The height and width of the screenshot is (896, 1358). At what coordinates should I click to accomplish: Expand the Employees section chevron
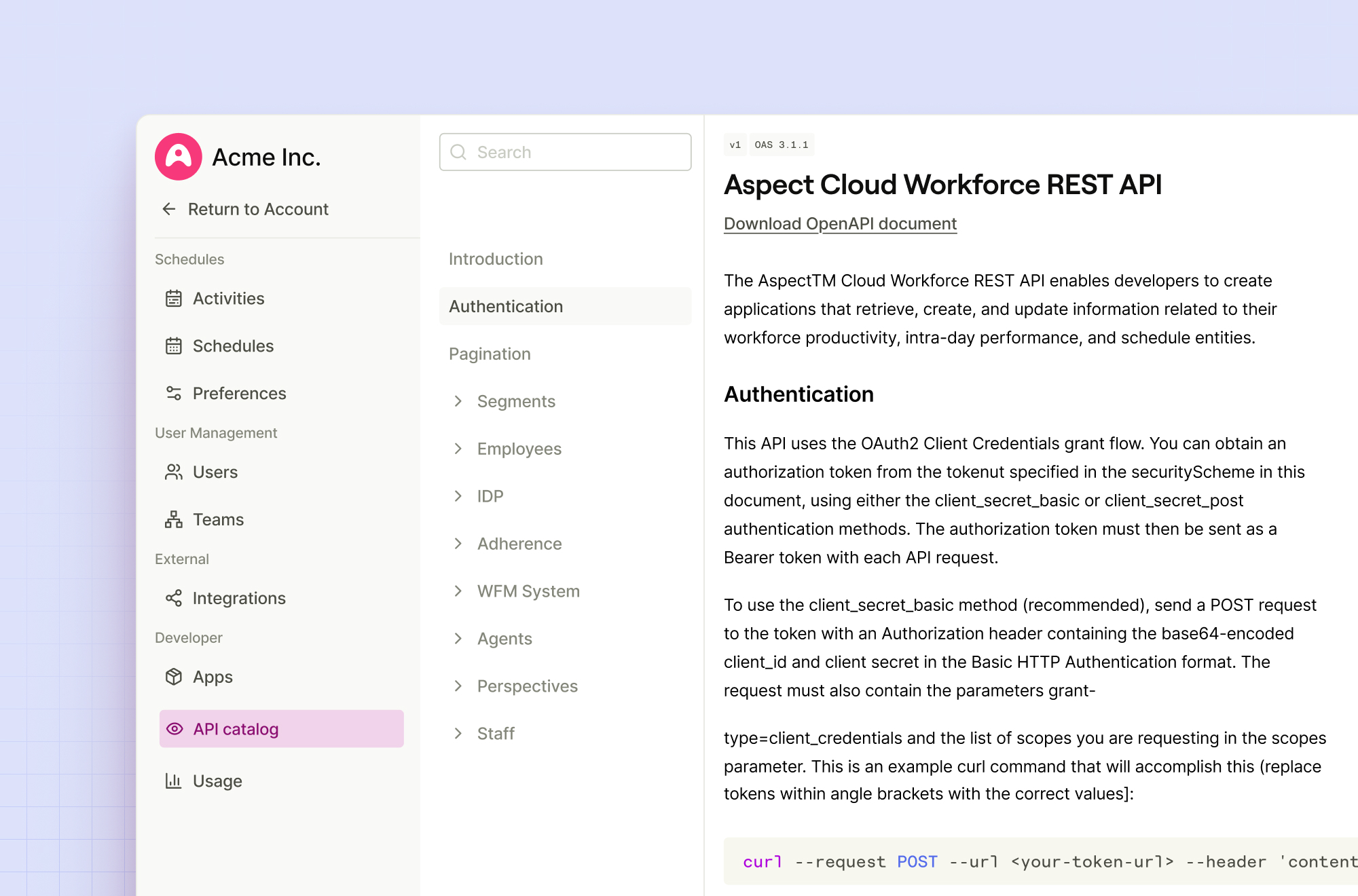point(458,449)
